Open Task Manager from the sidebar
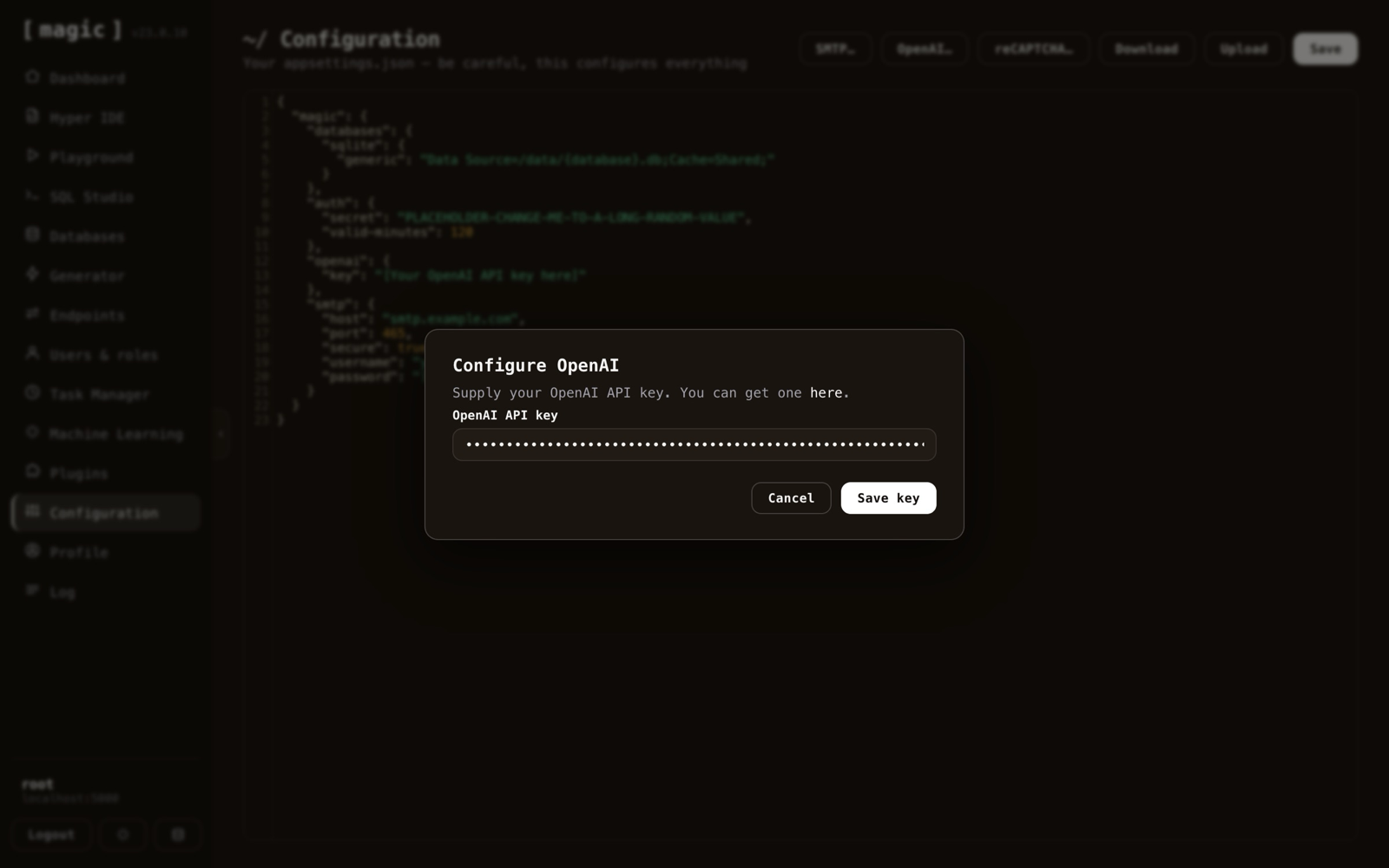1389x868 pixels. 106,394
